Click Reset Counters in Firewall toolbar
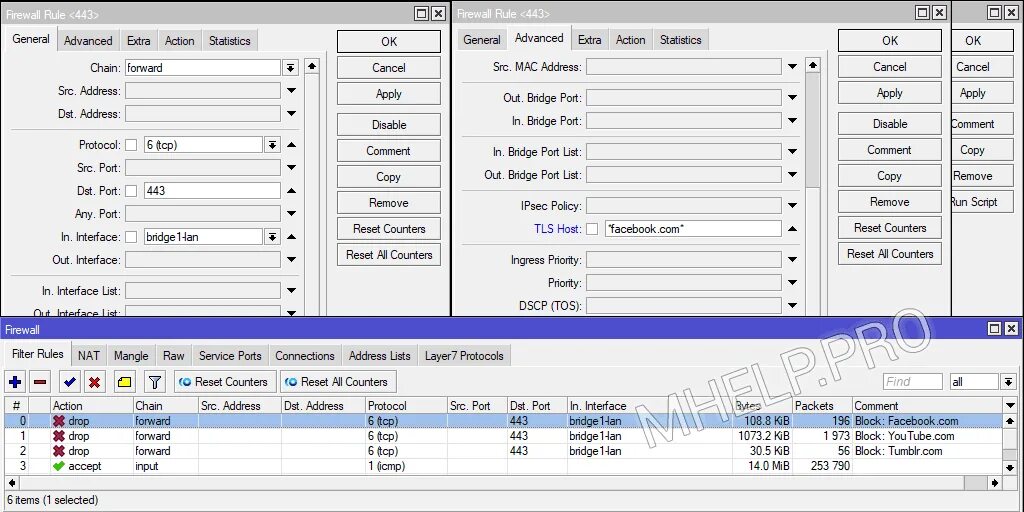Image resolution: width=1024 pixels, height=512 pixels. pyautogui.click(x=225, y=382)
